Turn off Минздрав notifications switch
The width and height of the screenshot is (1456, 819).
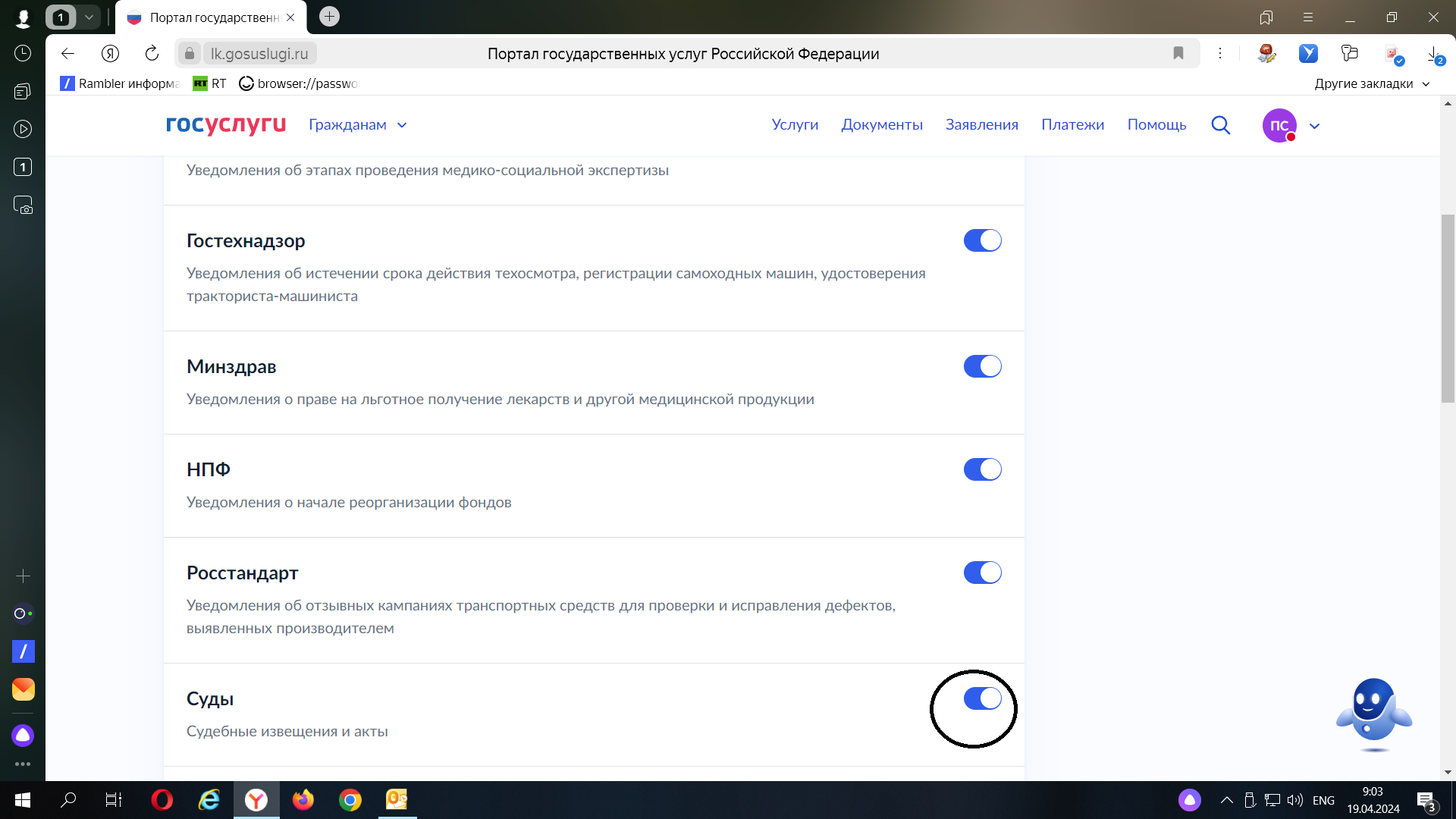pyautogui.click(x=982, y=366)
